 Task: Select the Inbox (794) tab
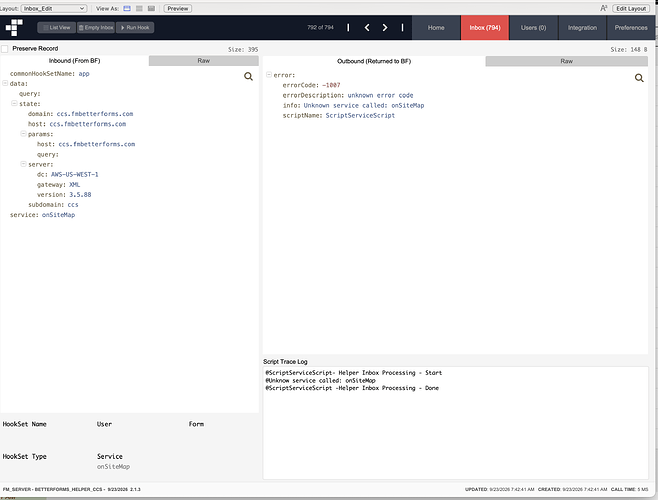coord(485,28)
